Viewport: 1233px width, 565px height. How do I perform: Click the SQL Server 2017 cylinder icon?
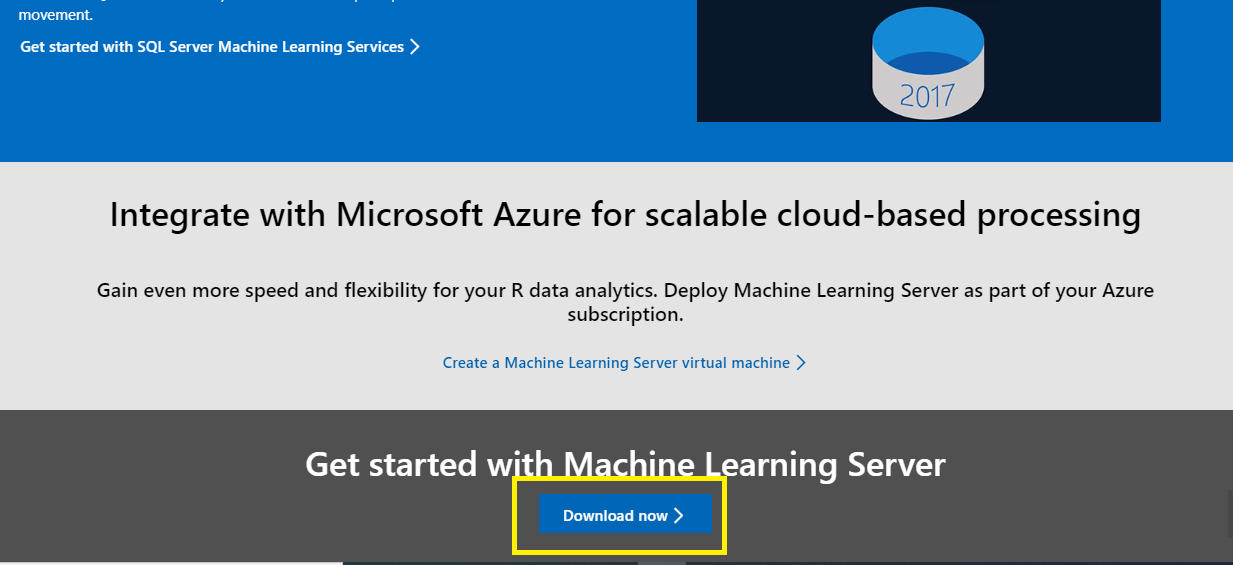[x=928, y=63]
